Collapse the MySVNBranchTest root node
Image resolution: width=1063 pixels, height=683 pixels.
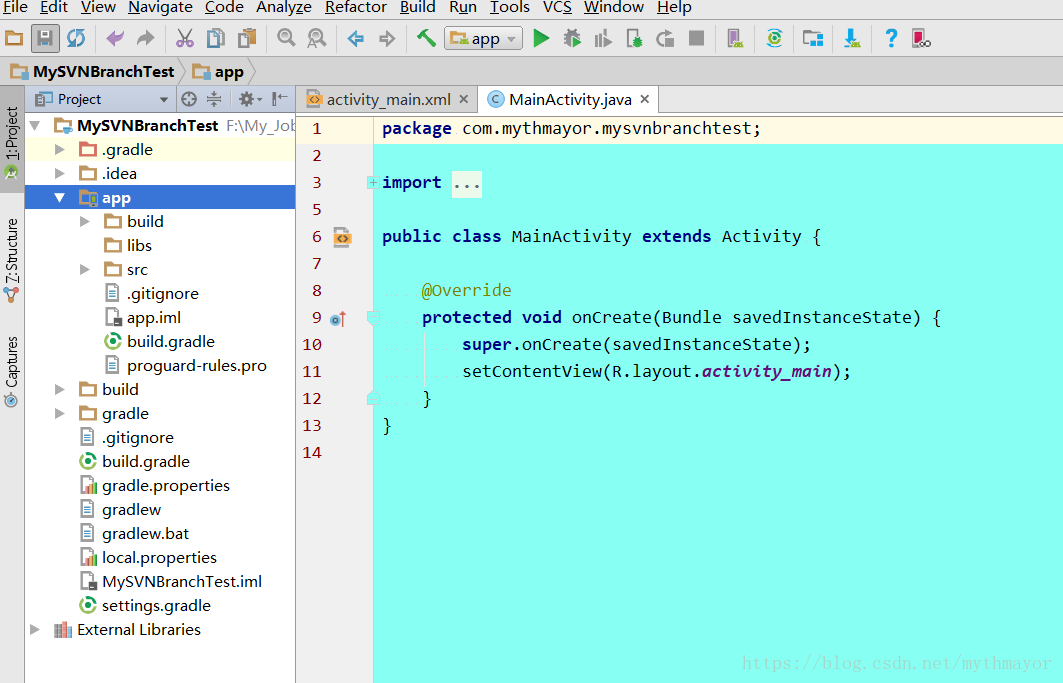pos(35,125)
